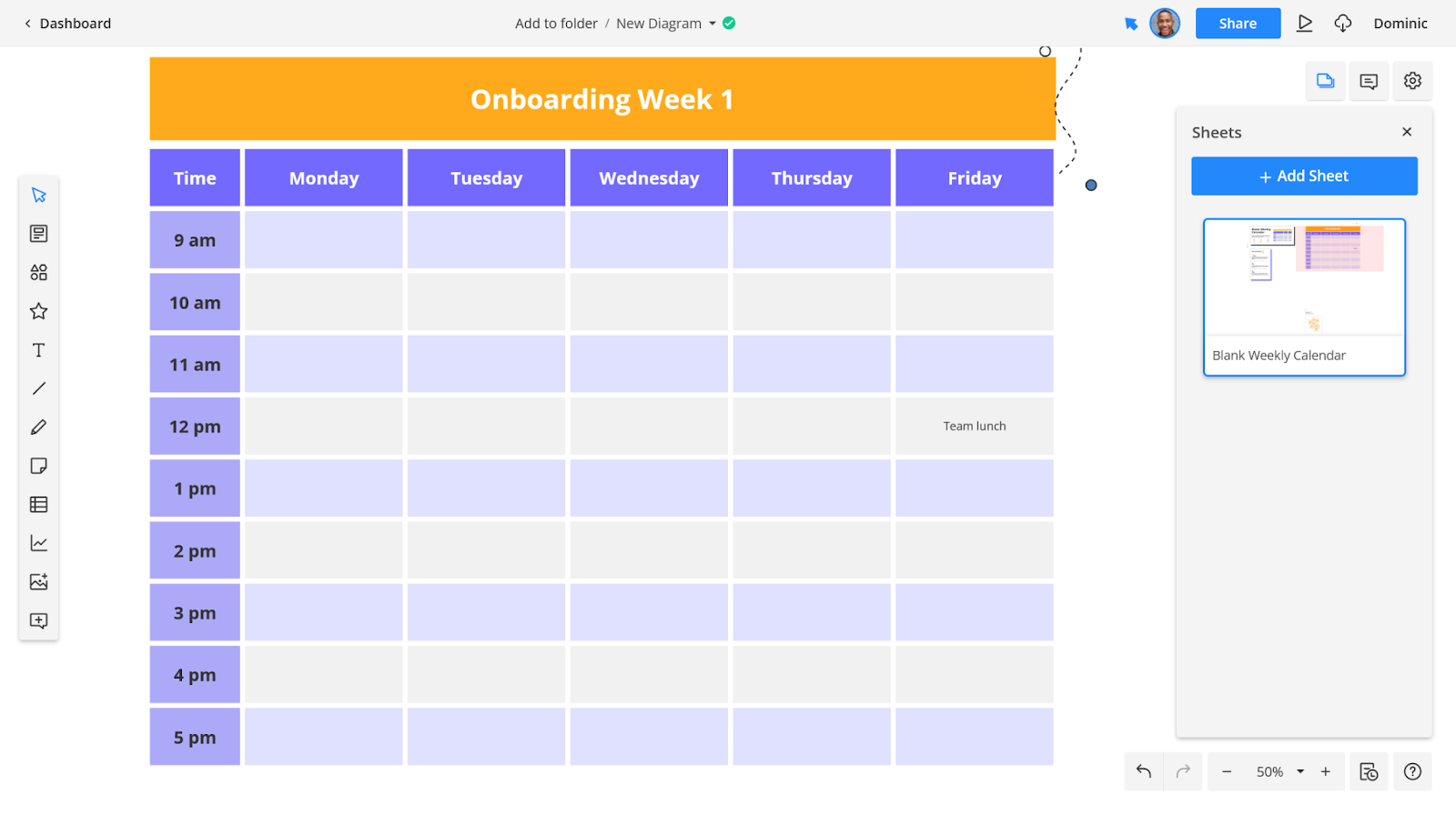1456x815 pixels.
Task: Click the blue Share button
Action: point(1238,24)
